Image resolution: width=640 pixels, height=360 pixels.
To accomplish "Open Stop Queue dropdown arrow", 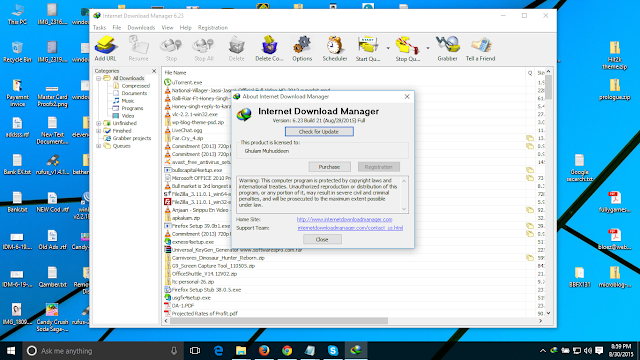I will point(428,48).
